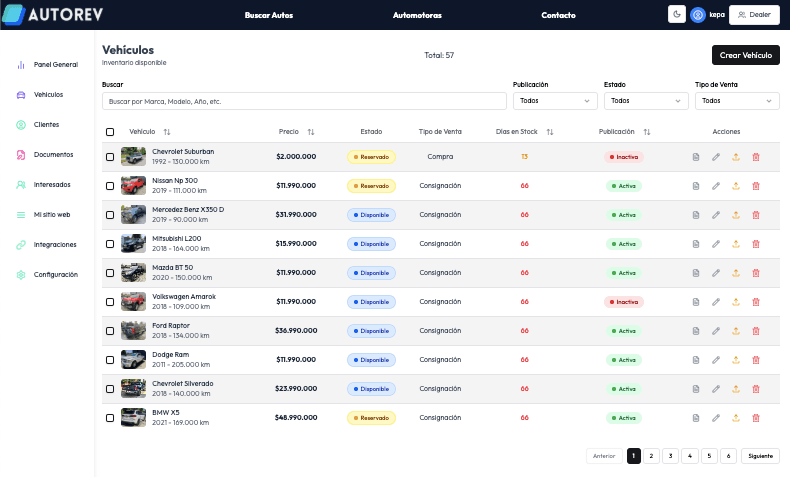Delete the BMW X5 vehicle

(x=756, y=418)
